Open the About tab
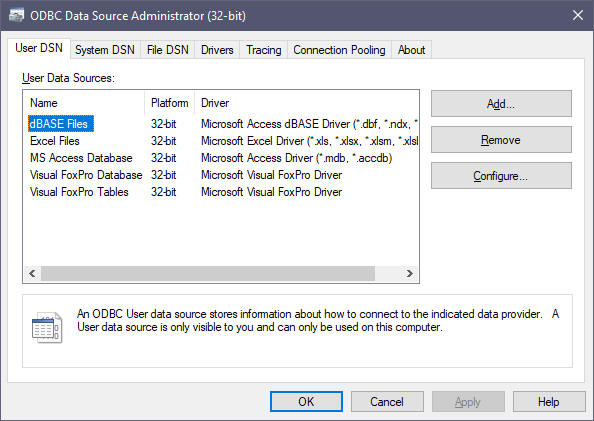This screenshot has height=421, width=594. [411, 50]
